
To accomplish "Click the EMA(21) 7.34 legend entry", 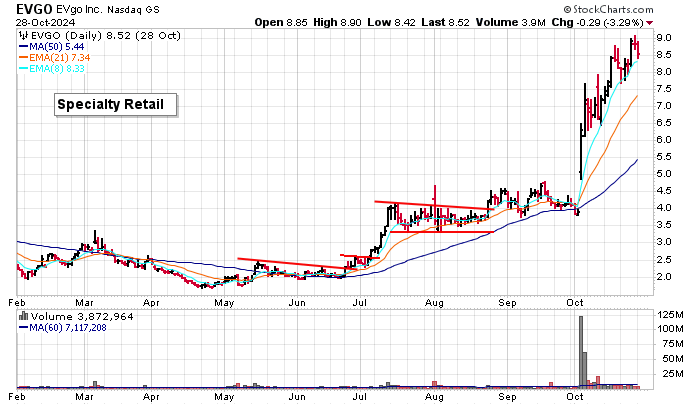I will pyautogui.click(x=54, y=57).
